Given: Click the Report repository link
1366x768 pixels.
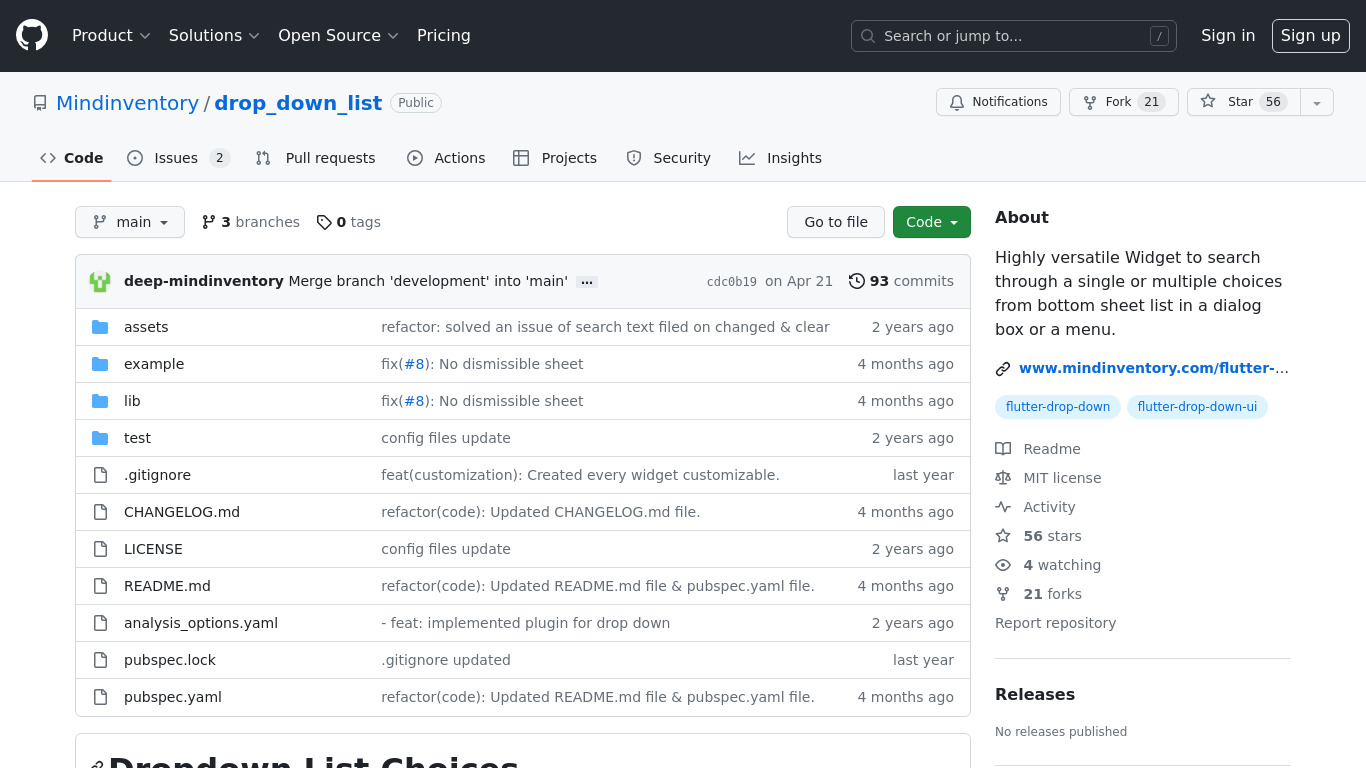Looking at the screenshot, I should coord(1055,623).
